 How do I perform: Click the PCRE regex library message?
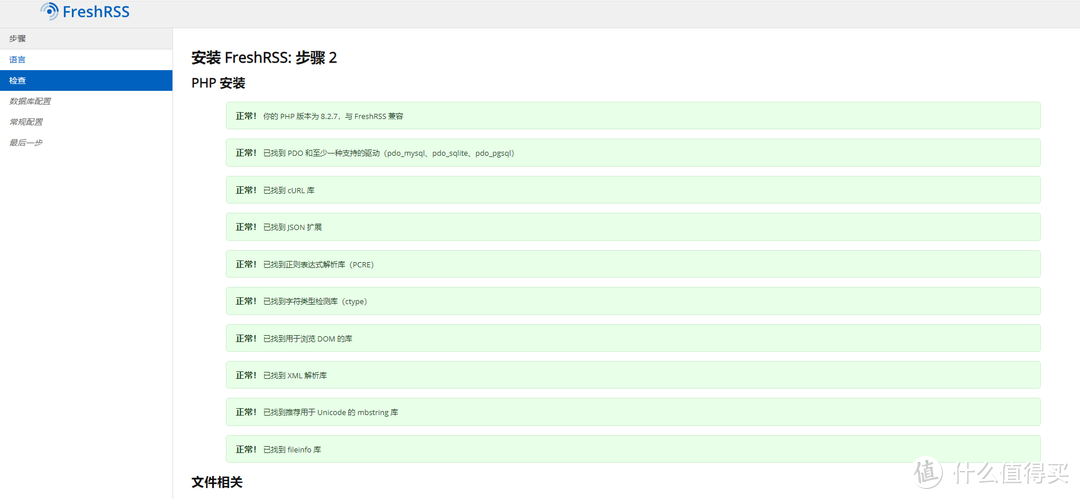[x=633, y=264]
